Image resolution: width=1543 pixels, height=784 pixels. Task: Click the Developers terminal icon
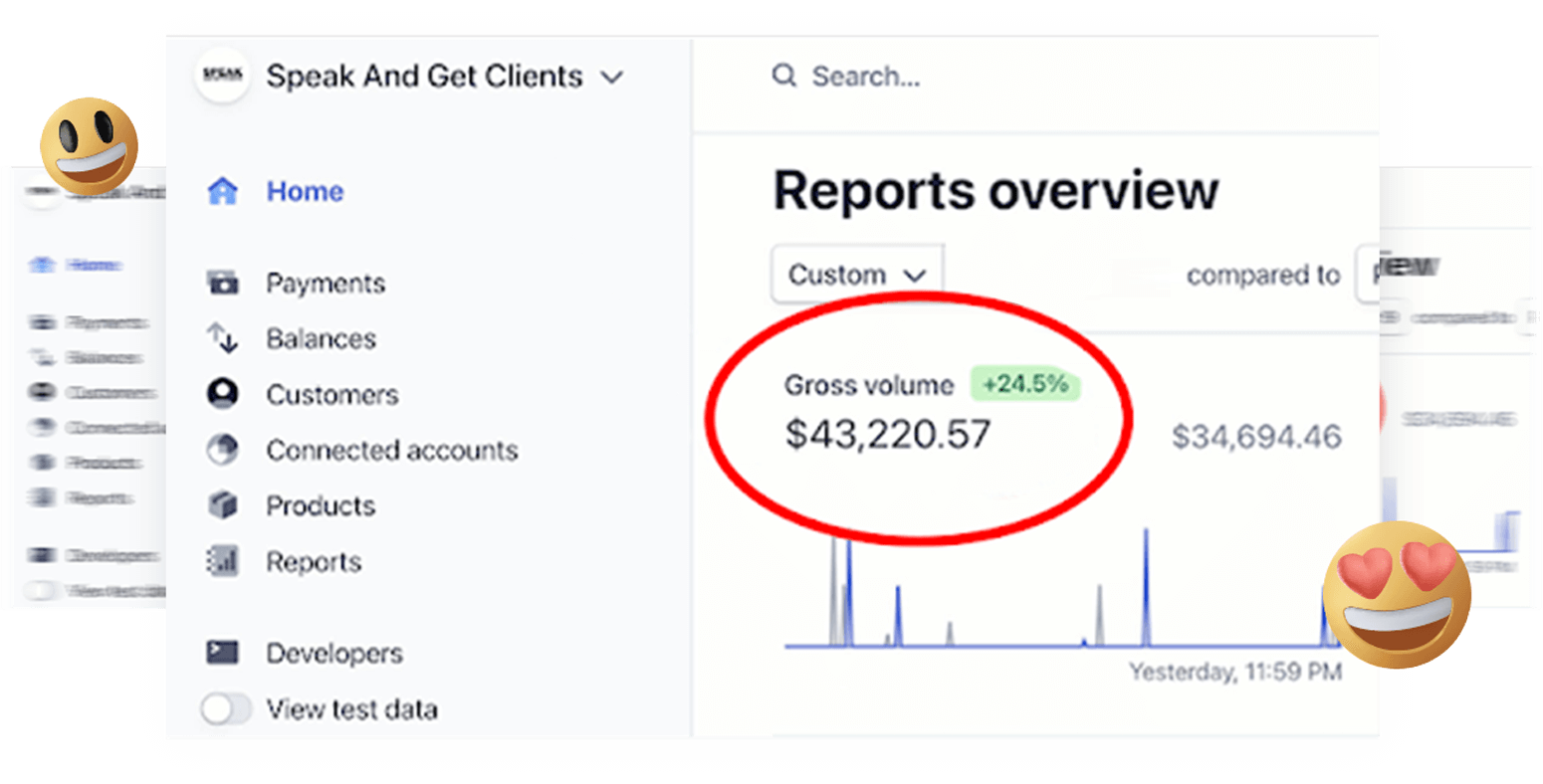pyautogui.click(x=222, y=653)
